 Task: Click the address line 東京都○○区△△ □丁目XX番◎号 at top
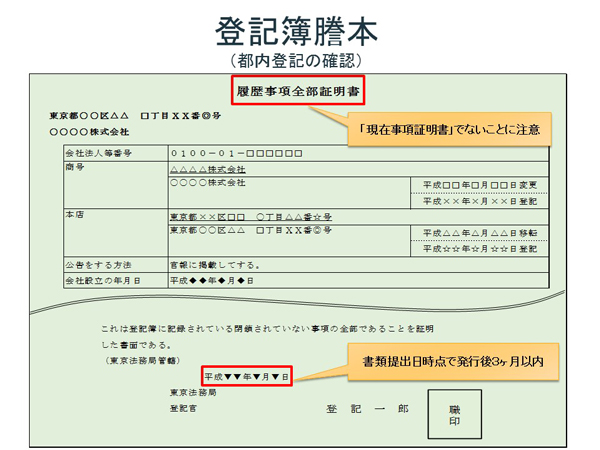coord(135,116)
